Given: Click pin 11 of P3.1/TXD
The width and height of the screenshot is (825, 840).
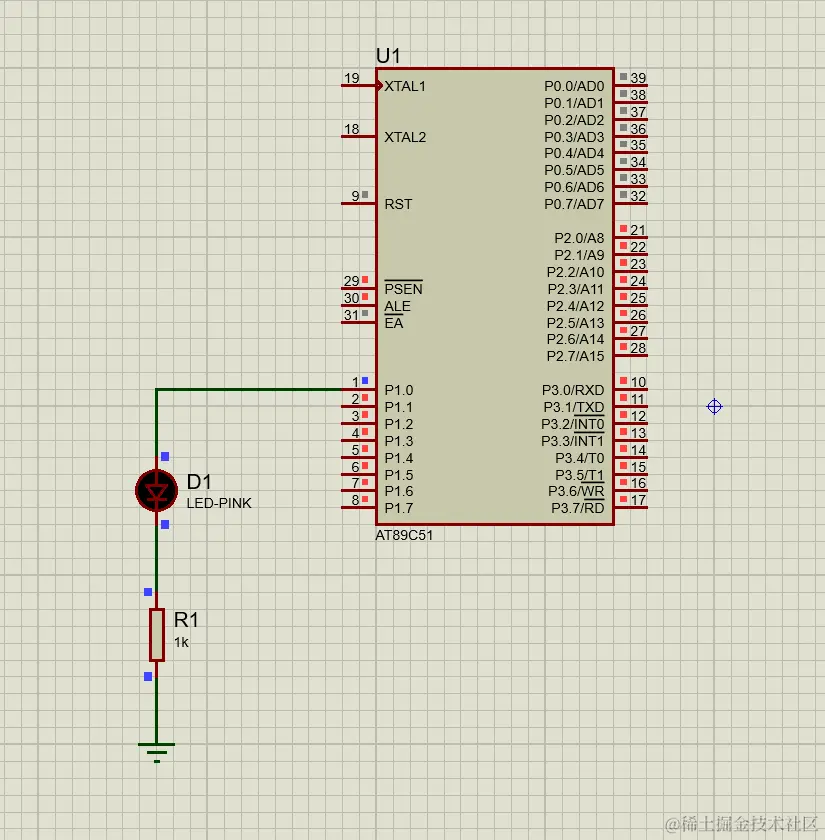Looking at the screenshot, I should point(631,407).
